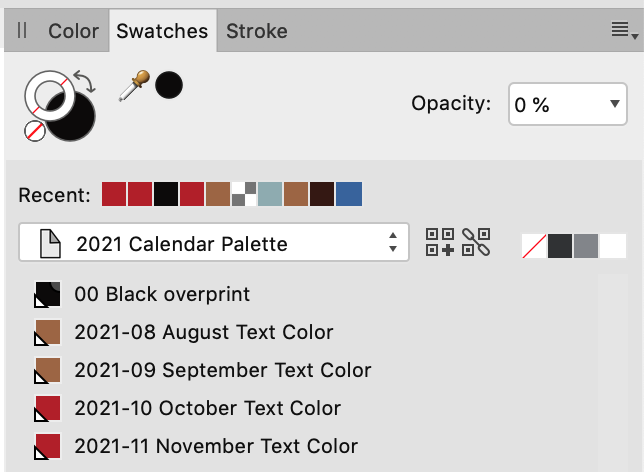
Task: Click the unlink global color icon
Action: click(476, 242)
